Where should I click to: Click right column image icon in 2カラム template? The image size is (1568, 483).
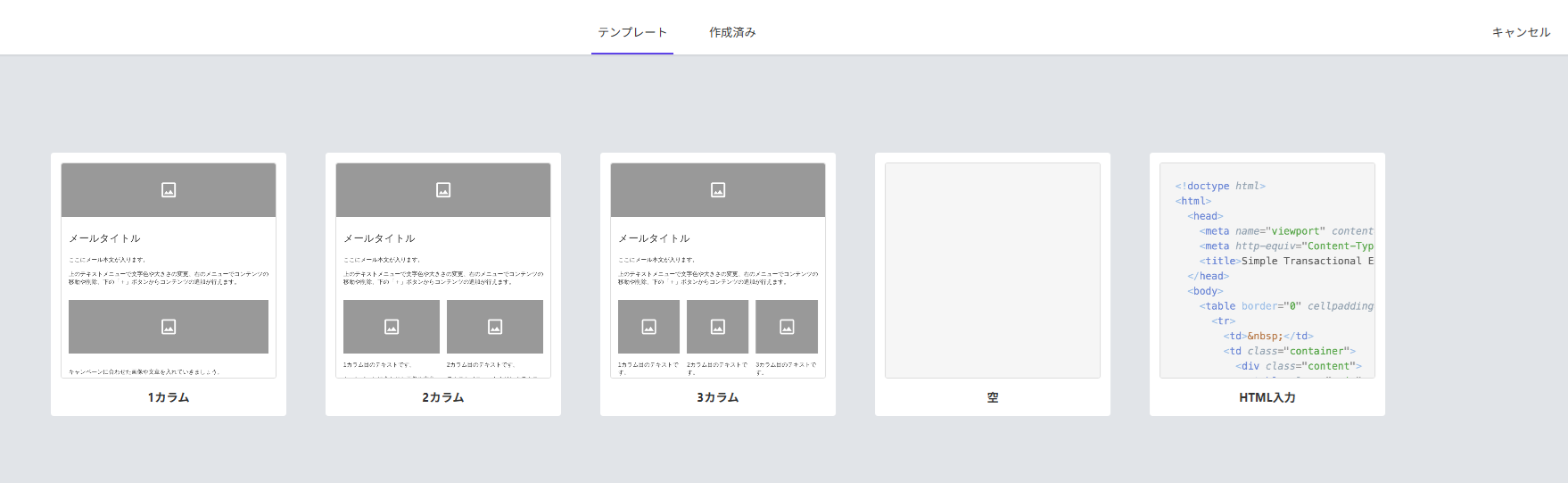point(495,327)
